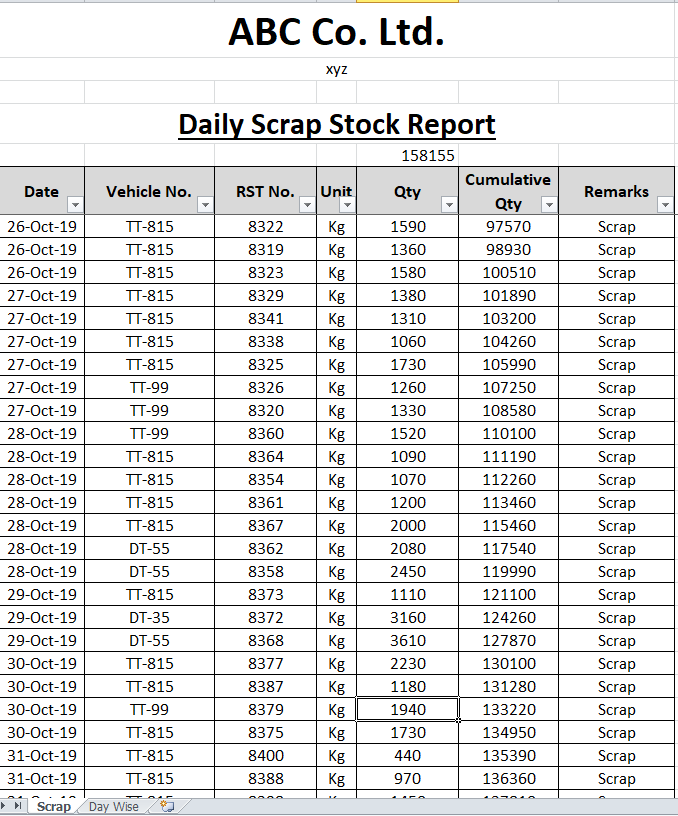Click the Daily Scrap Stock Report heading
The image size is (678, 816).
(x=337, y=125)
